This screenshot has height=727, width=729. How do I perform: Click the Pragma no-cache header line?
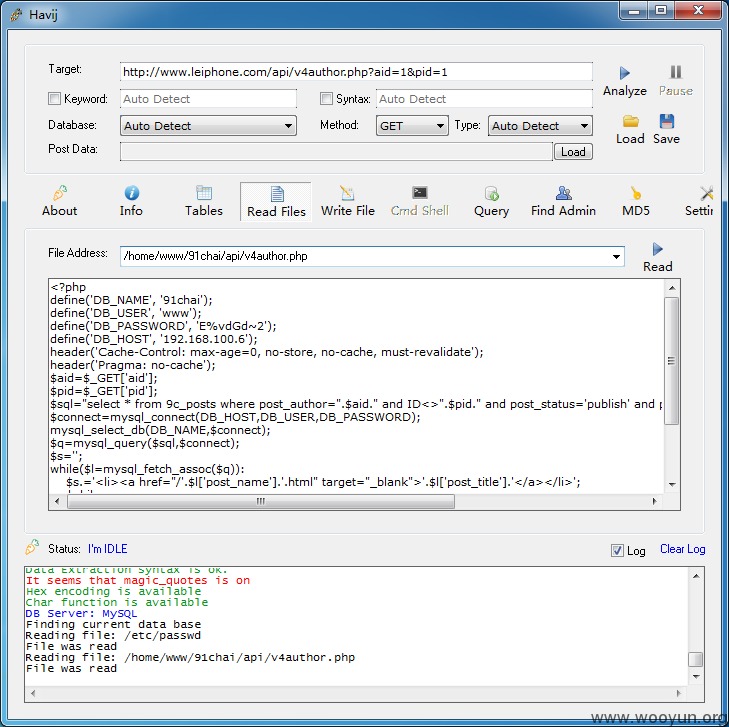(133, 365)
